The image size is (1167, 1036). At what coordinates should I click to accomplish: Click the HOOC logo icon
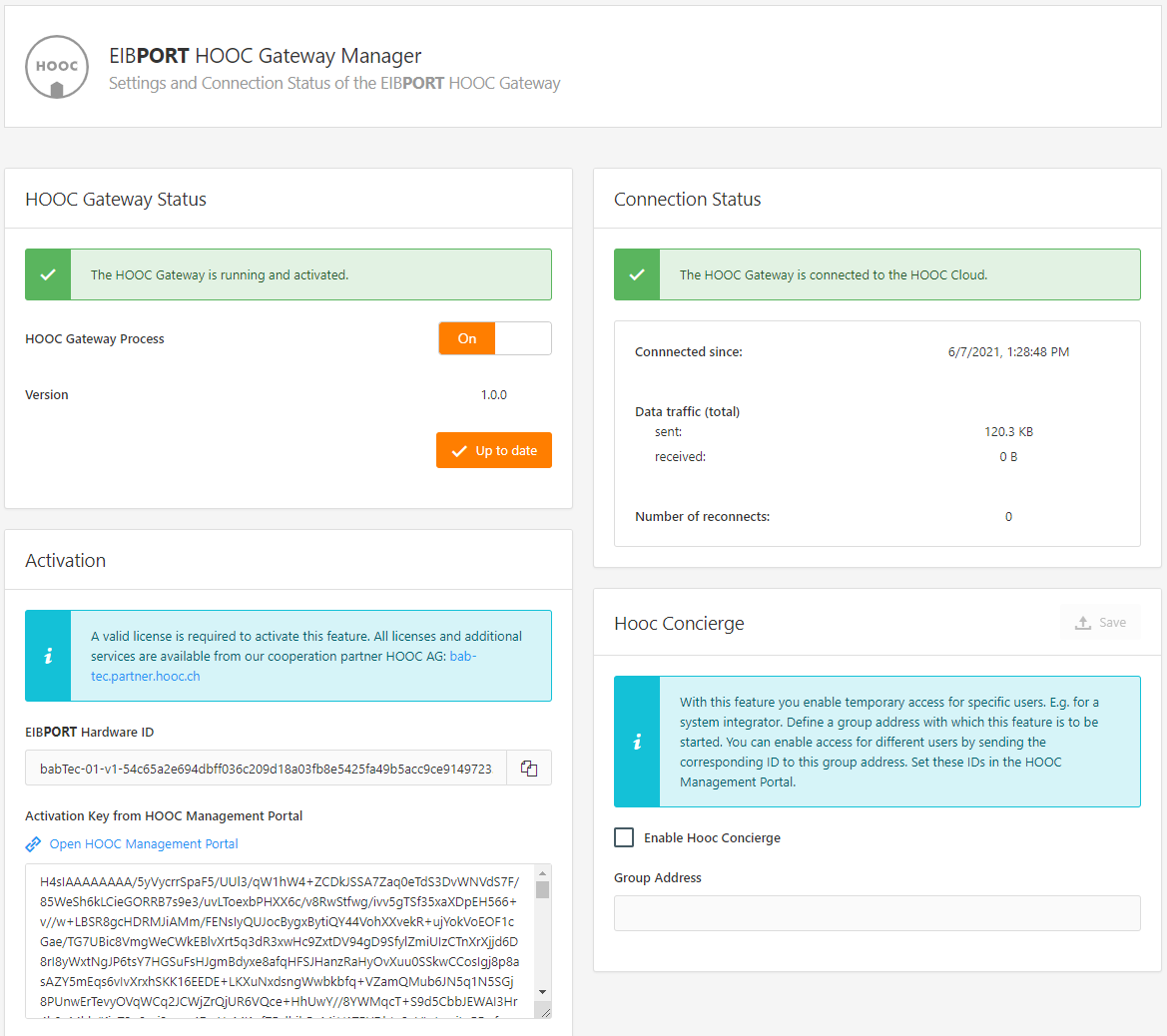tap(57, 68)
